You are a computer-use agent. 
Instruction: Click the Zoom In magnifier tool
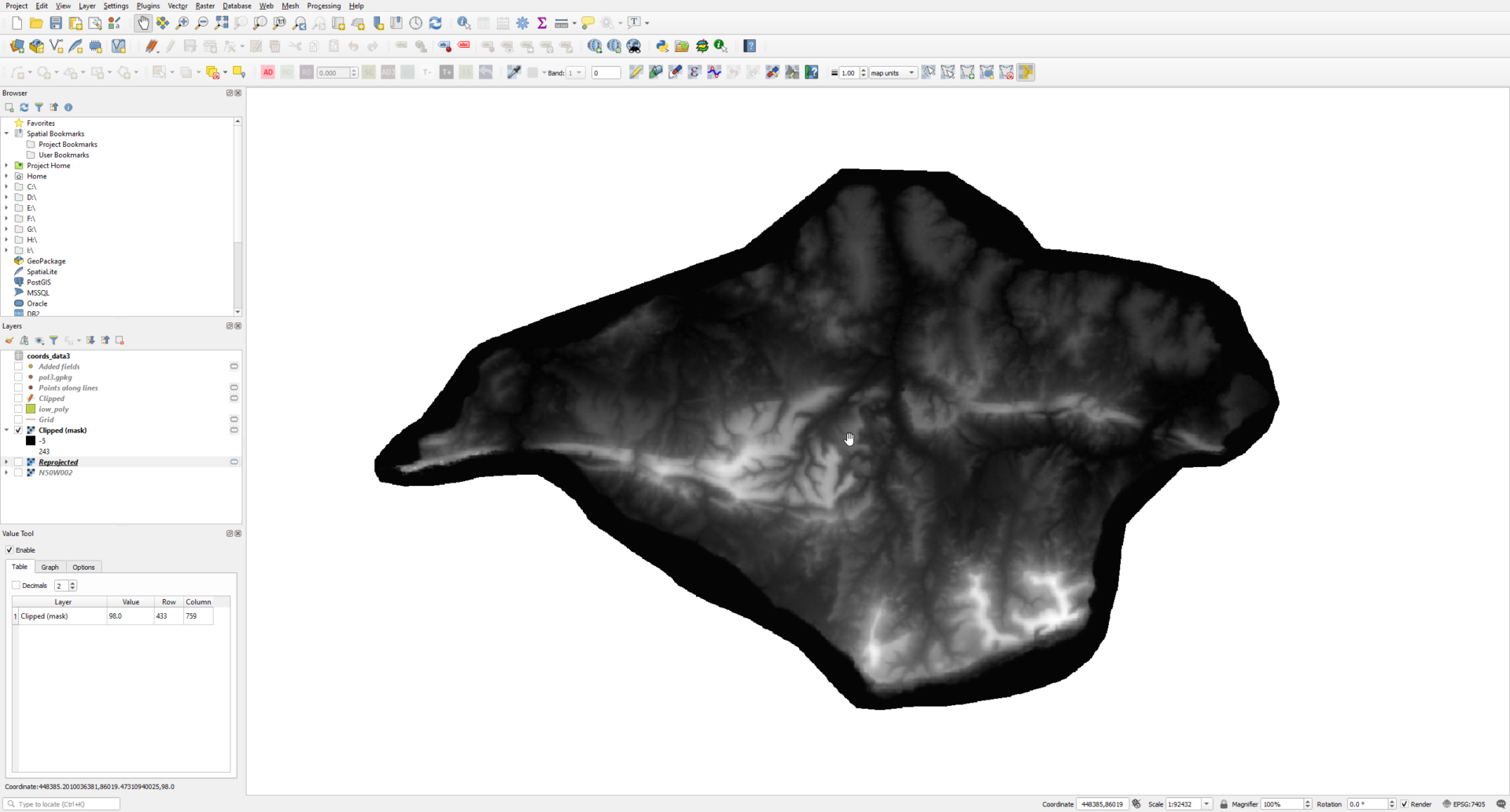[182, 23]
